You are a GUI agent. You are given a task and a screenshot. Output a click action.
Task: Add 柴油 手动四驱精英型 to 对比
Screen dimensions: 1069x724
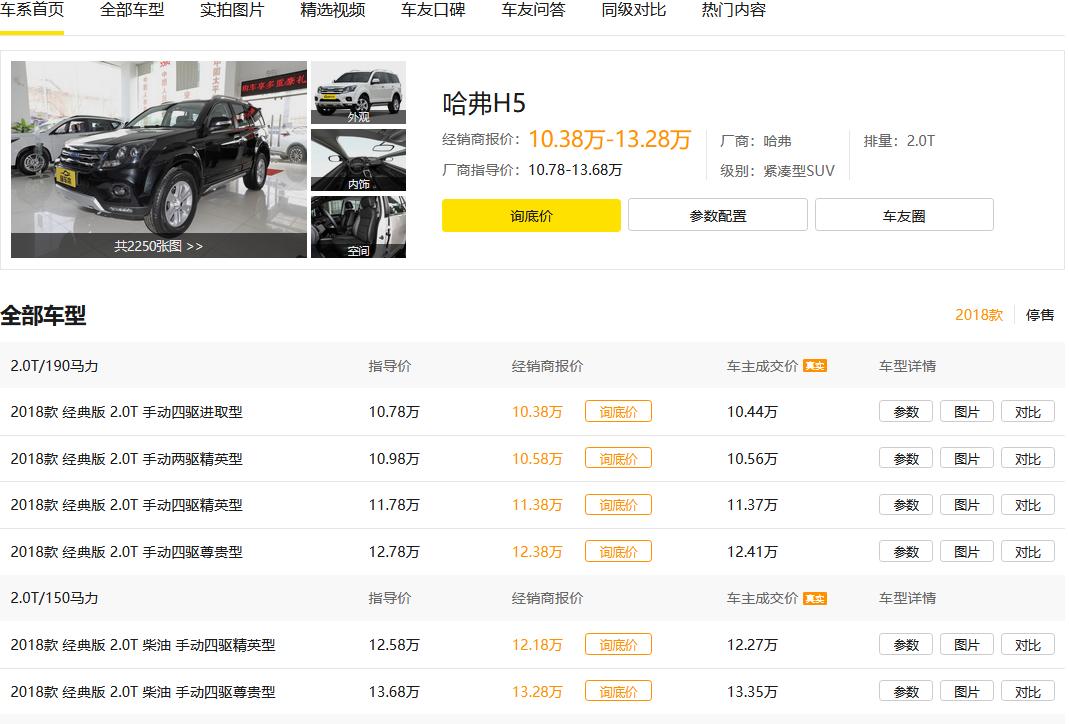tap(1028, 644)
